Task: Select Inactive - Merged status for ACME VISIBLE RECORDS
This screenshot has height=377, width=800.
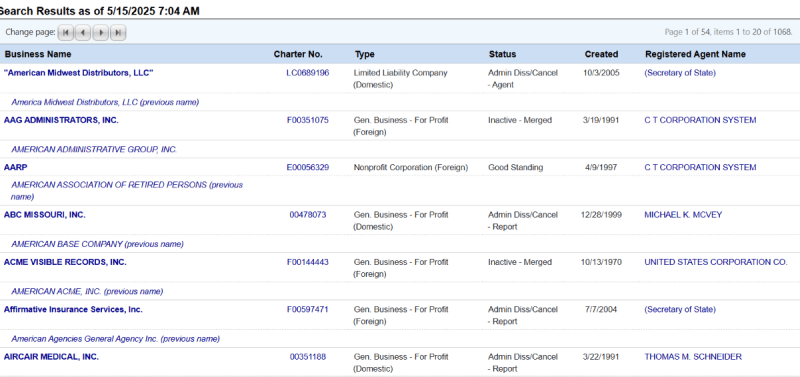Action: [520, 262]
